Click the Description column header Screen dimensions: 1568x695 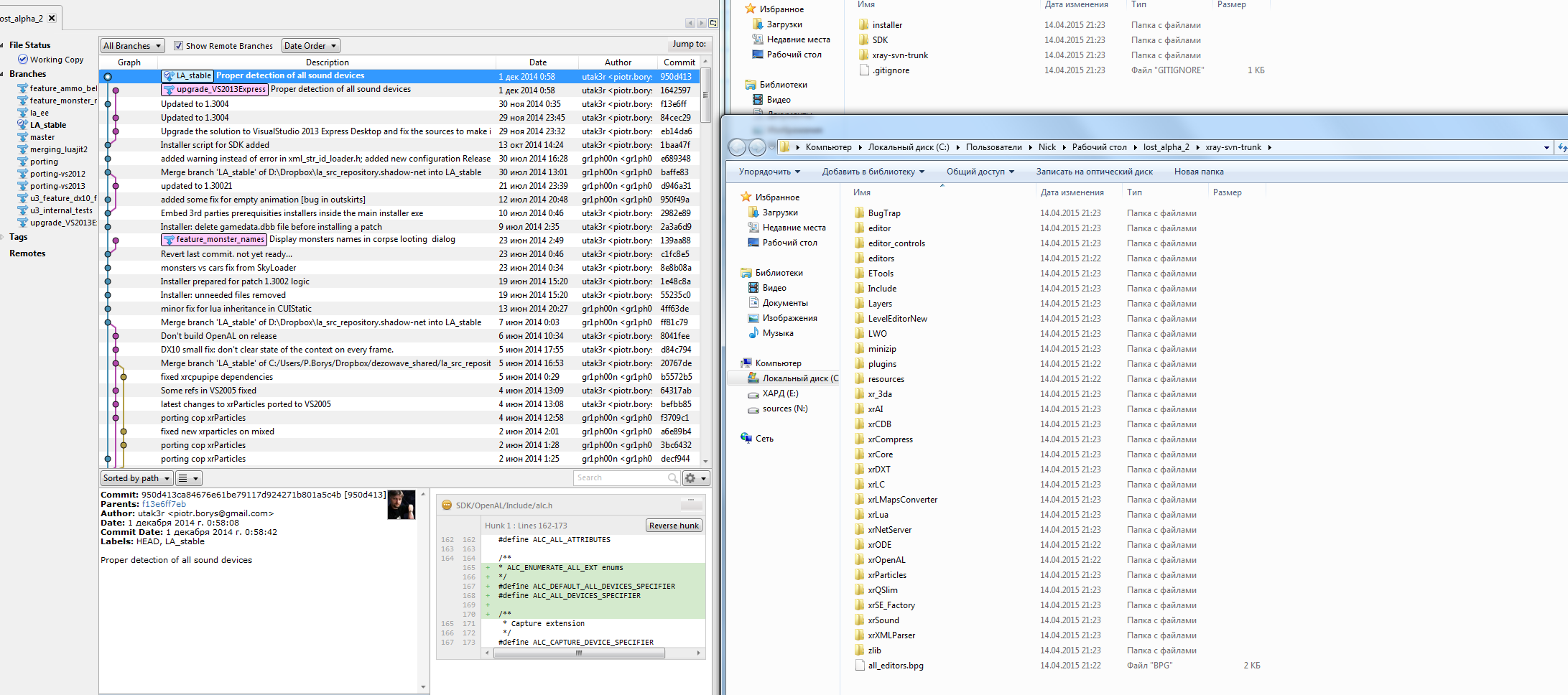click(x=327, y=62)
